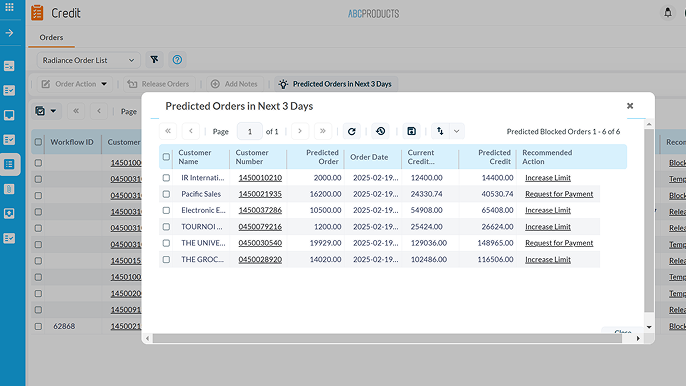The image size is (686, 387).
Task: Click Predicted Orders in Next 3 Days button
Action: click(336, 84)
